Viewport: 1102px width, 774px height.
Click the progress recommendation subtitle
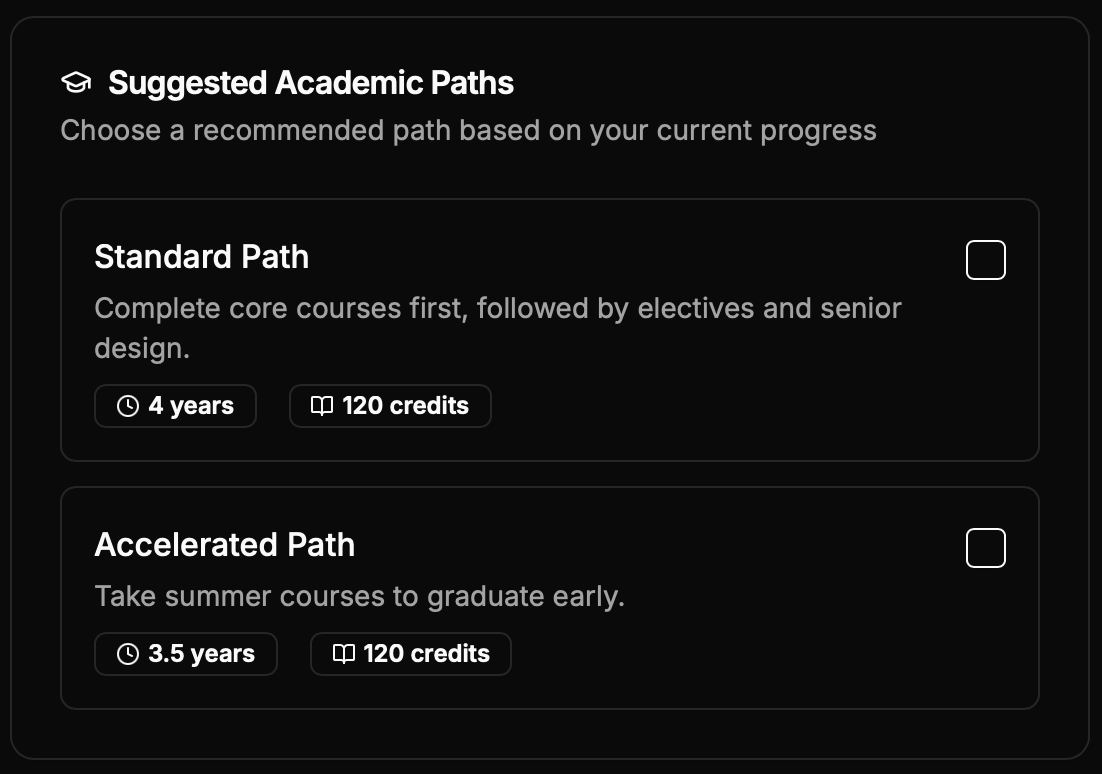[469, 130]
